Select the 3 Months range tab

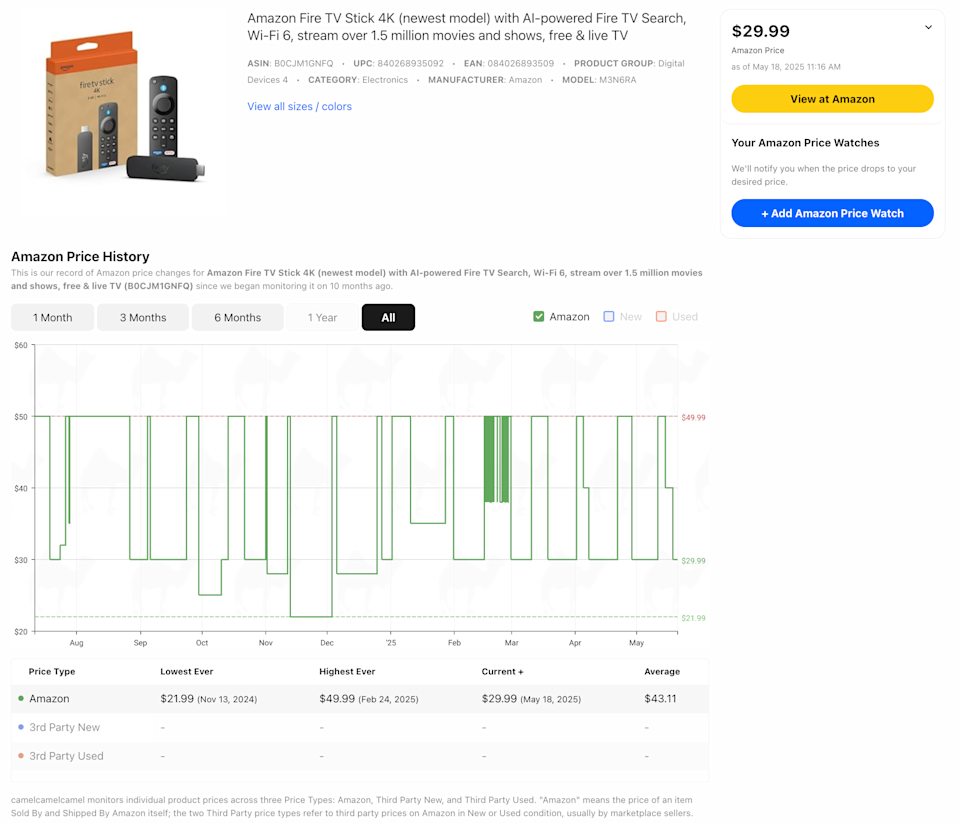143,318
